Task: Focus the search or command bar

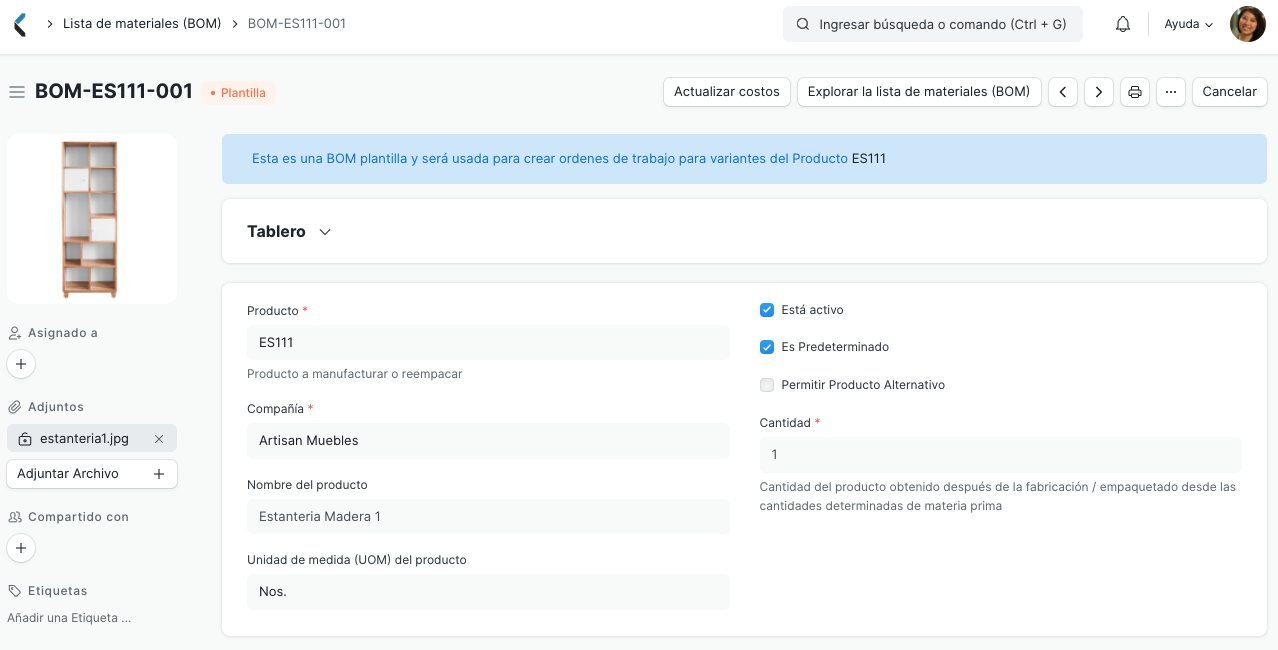Action: pyautogui.click(x=933, y=24)
